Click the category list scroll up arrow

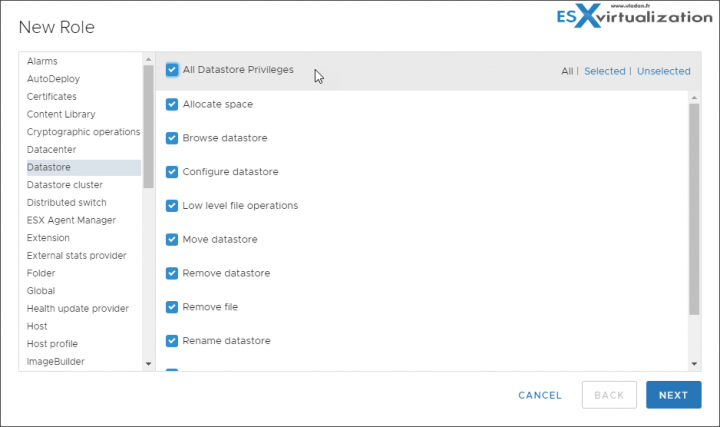pyautogui.click(x=148, y=59)
